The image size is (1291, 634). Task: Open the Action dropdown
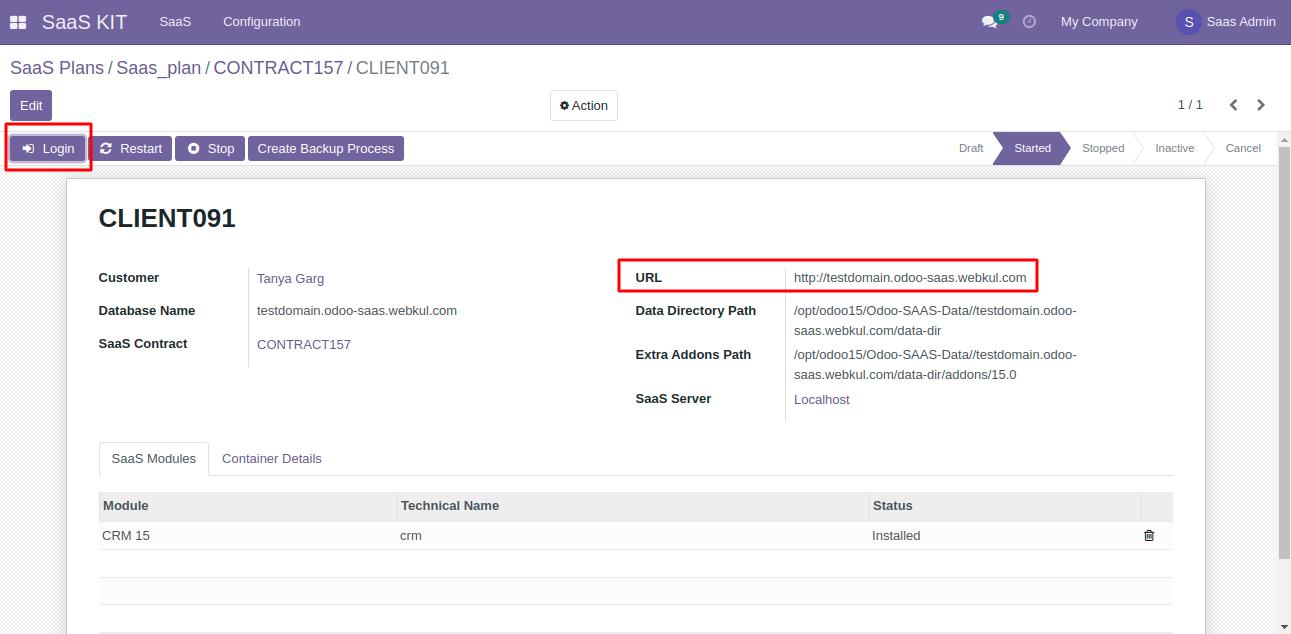click(x=584, y=105)
